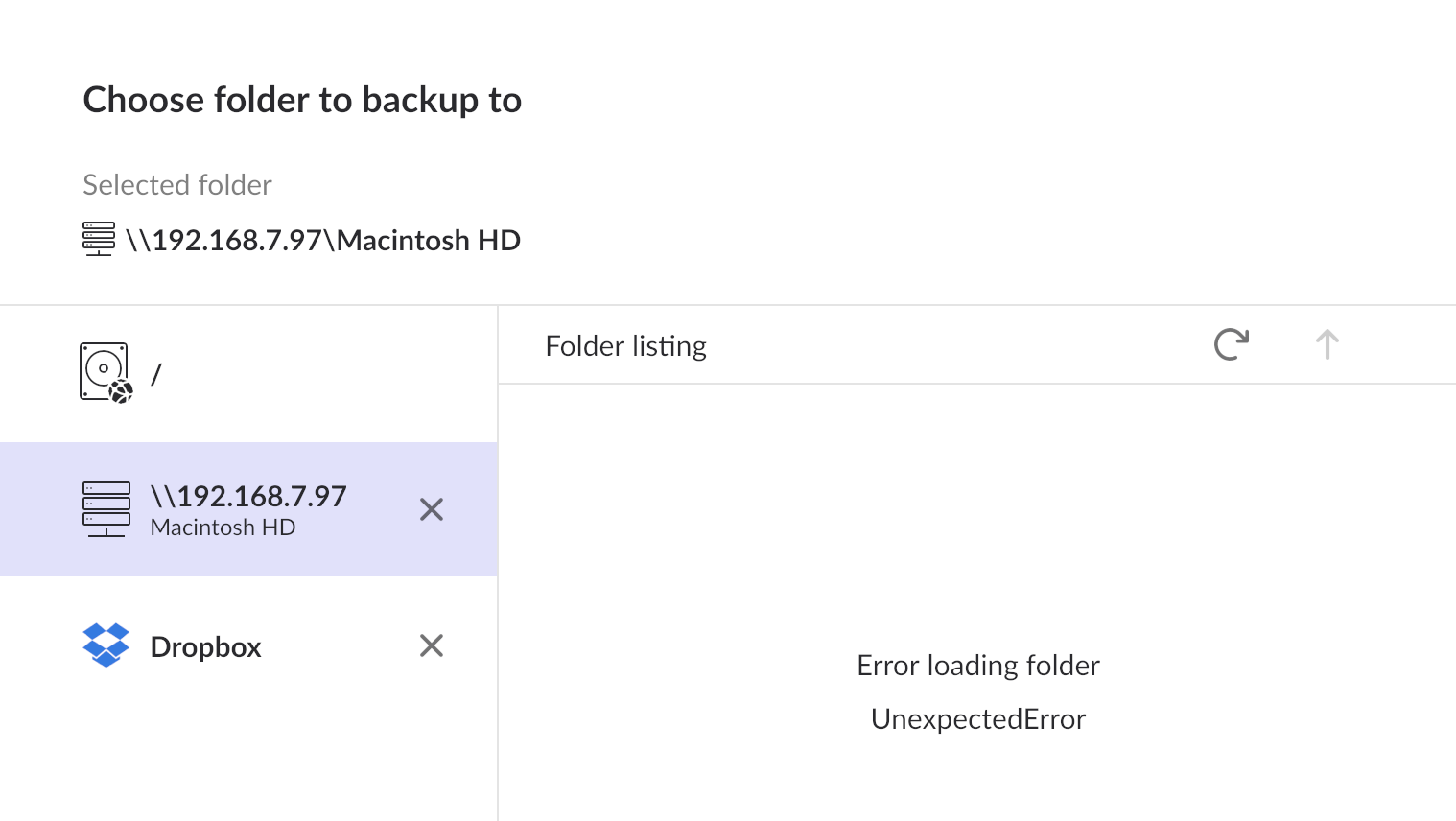Remove the \\192.168.7.97 network location
The height and width of the screenshot is (821, 1456).
coord(432,509)
